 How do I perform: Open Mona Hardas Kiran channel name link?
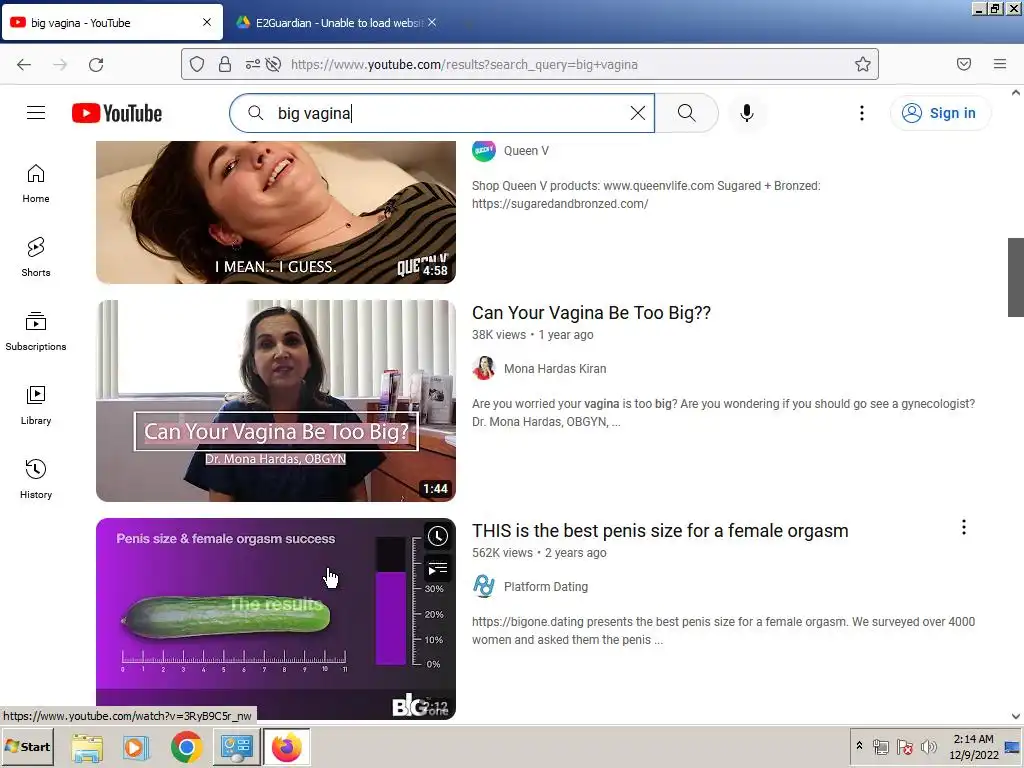pyautogui.click(x=555, y=369)
